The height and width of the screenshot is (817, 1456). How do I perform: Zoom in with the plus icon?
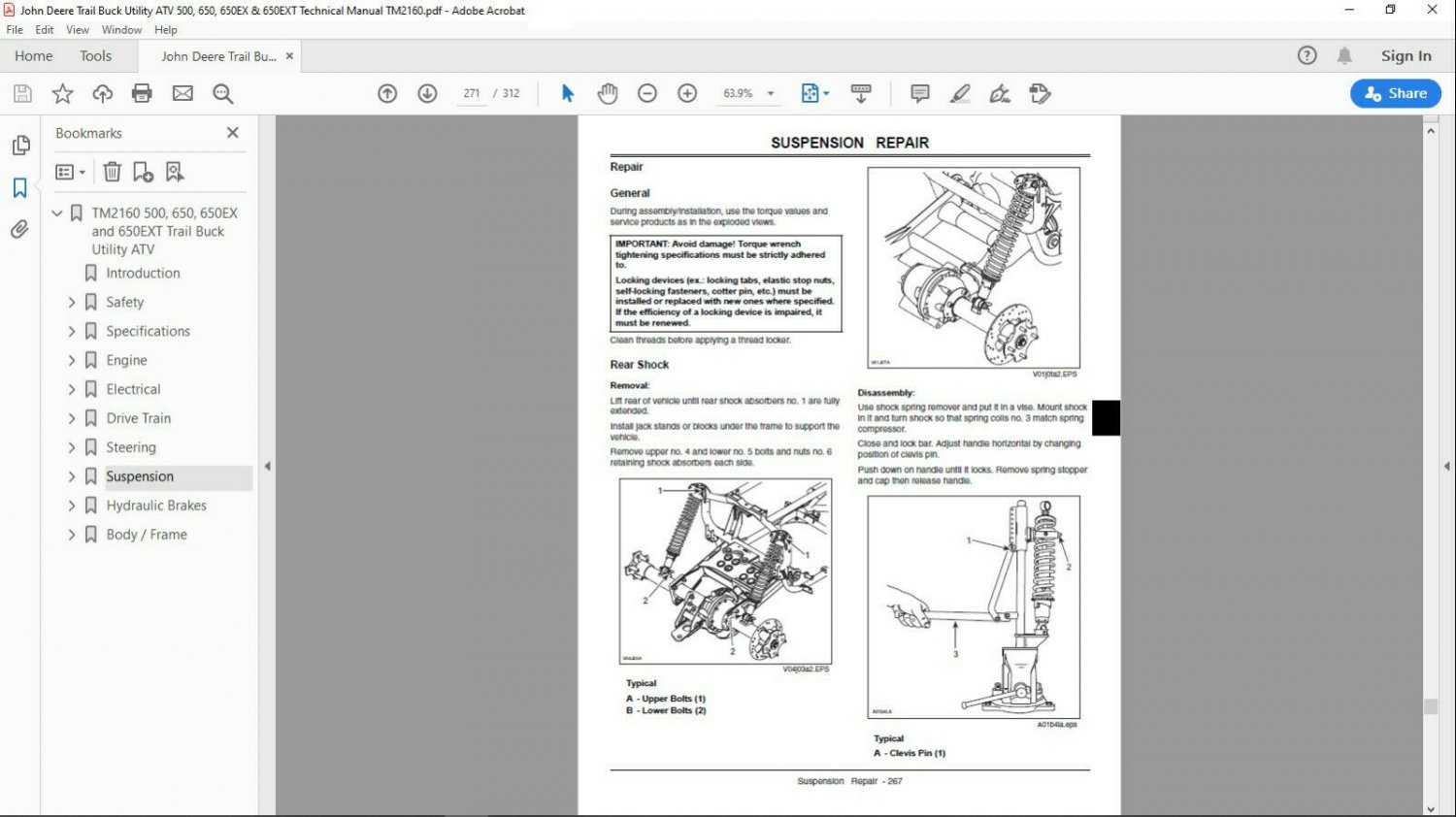[x=687, y=94]
